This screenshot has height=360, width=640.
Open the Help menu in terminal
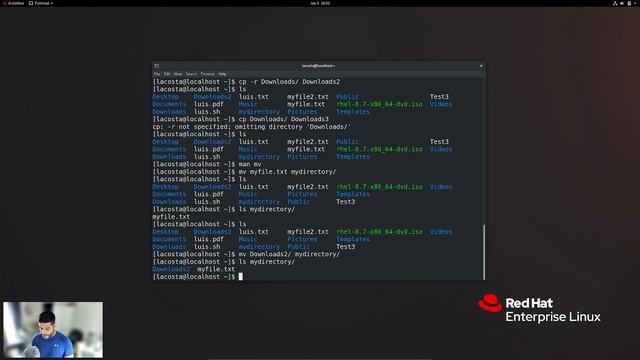pyautogui.click(x=222, y=74)
